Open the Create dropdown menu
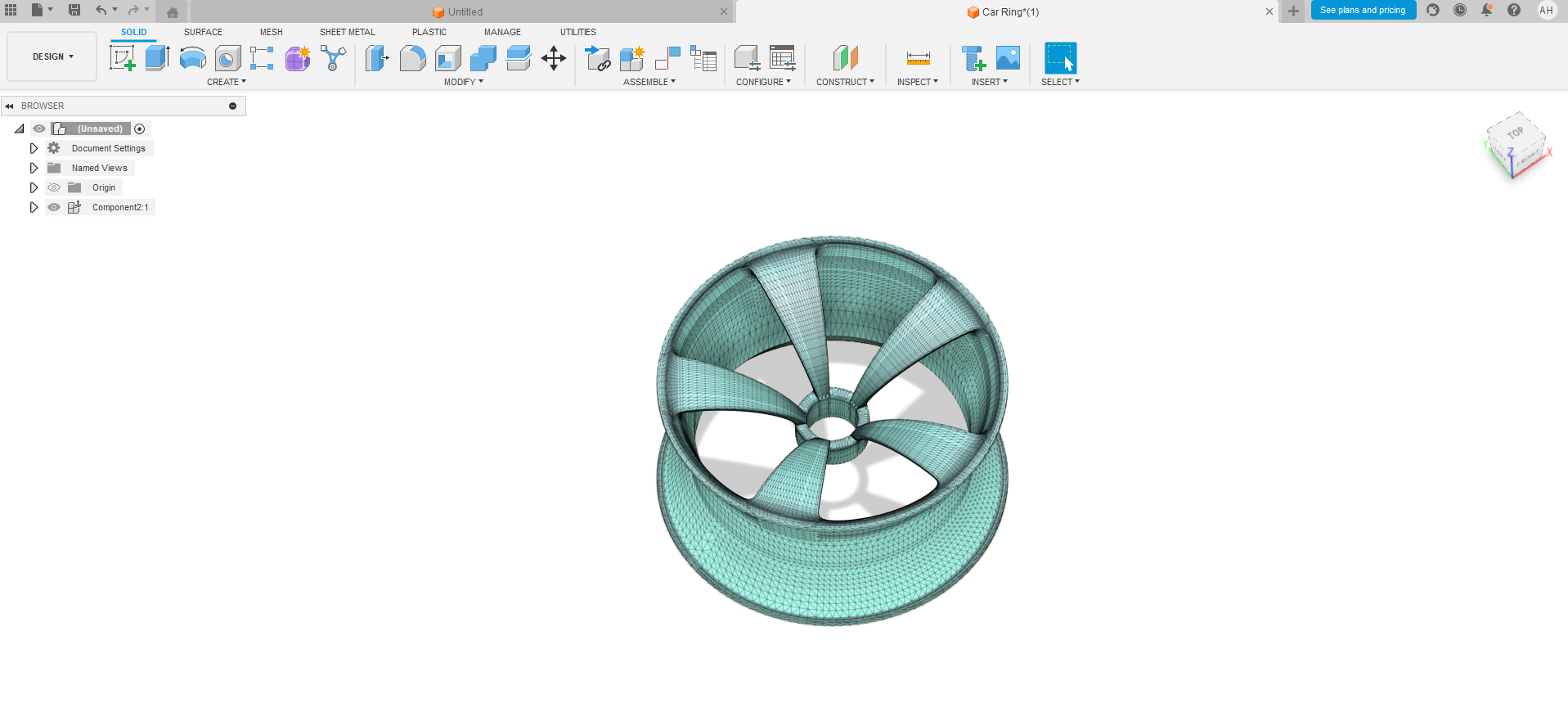The height and width of the screenshot is (726, 1568). 227,82
